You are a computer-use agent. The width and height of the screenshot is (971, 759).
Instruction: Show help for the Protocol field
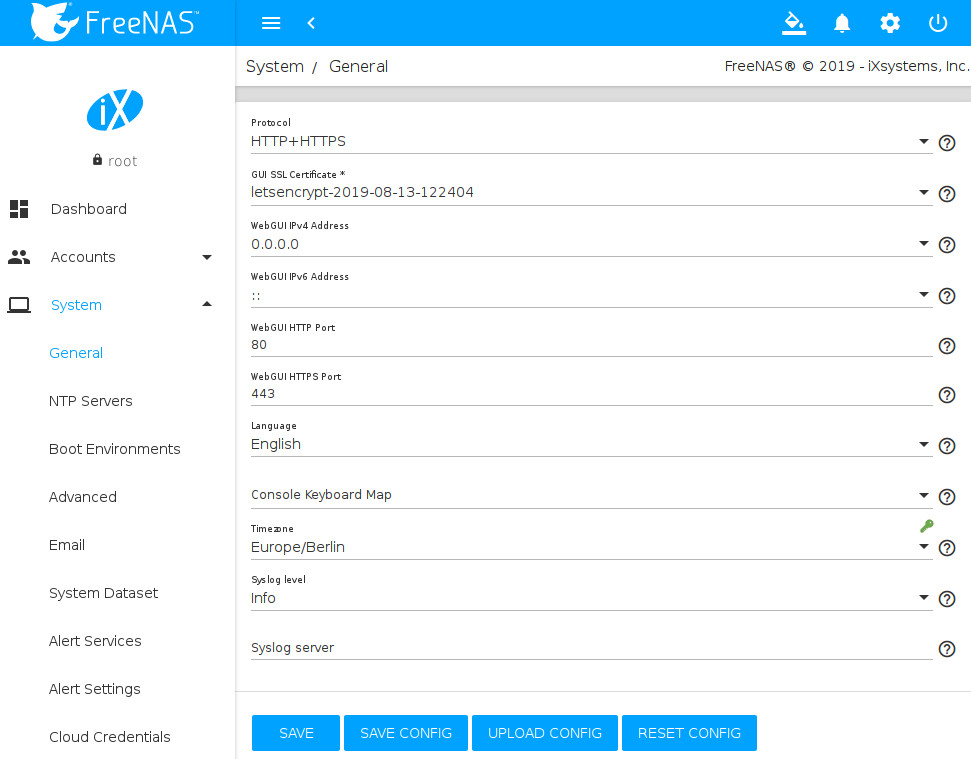click(x=947, y=143)
